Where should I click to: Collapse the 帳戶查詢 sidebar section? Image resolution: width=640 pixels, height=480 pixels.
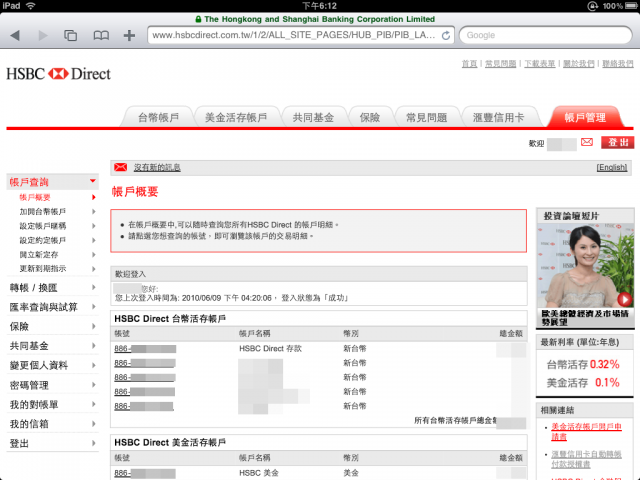pos(53,182)
